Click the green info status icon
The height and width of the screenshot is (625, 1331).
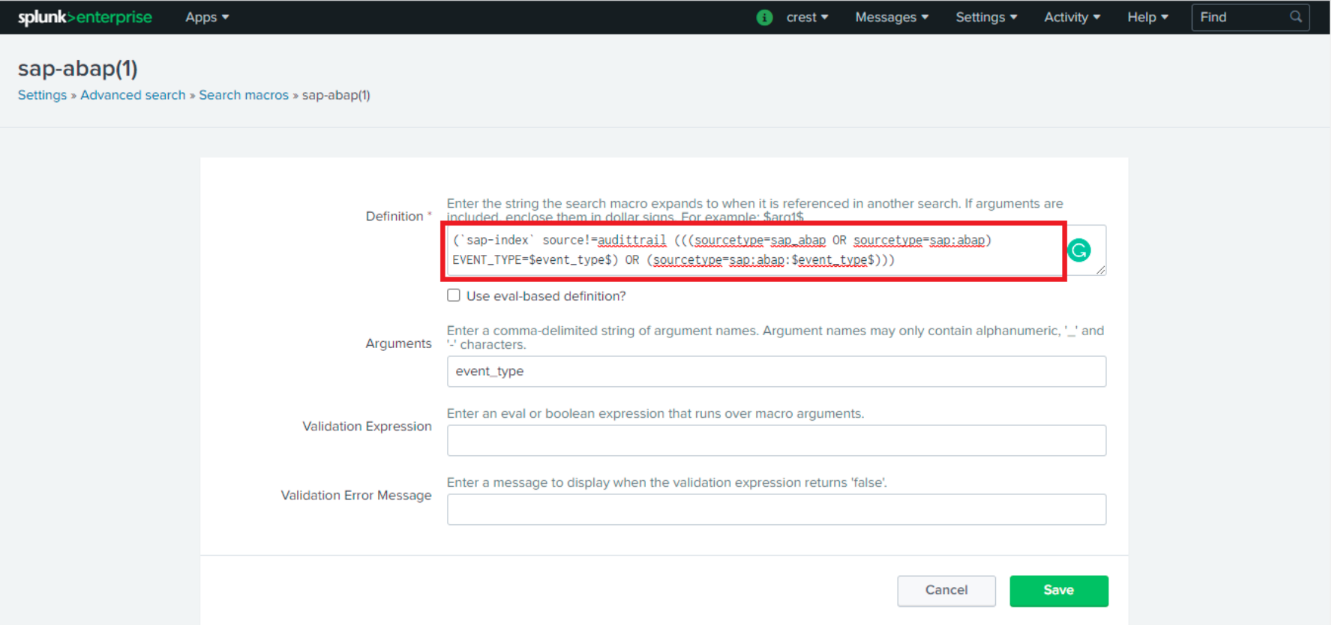(x=765, y=17)
